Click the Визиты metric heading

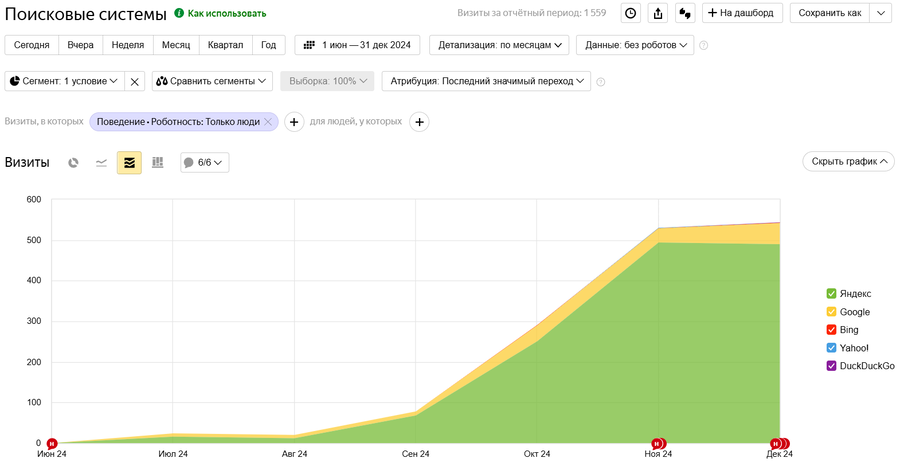pos(27,162)
